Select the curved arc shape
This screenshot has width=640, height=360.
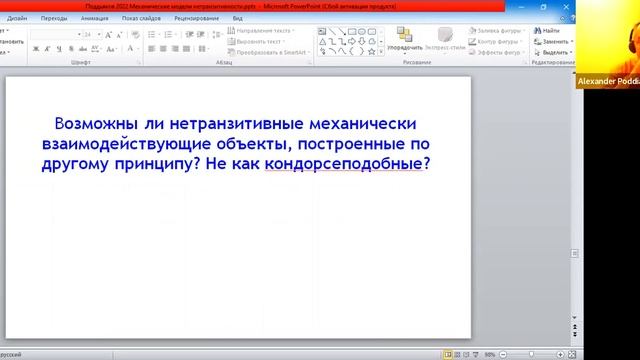[x=332, y=51]
